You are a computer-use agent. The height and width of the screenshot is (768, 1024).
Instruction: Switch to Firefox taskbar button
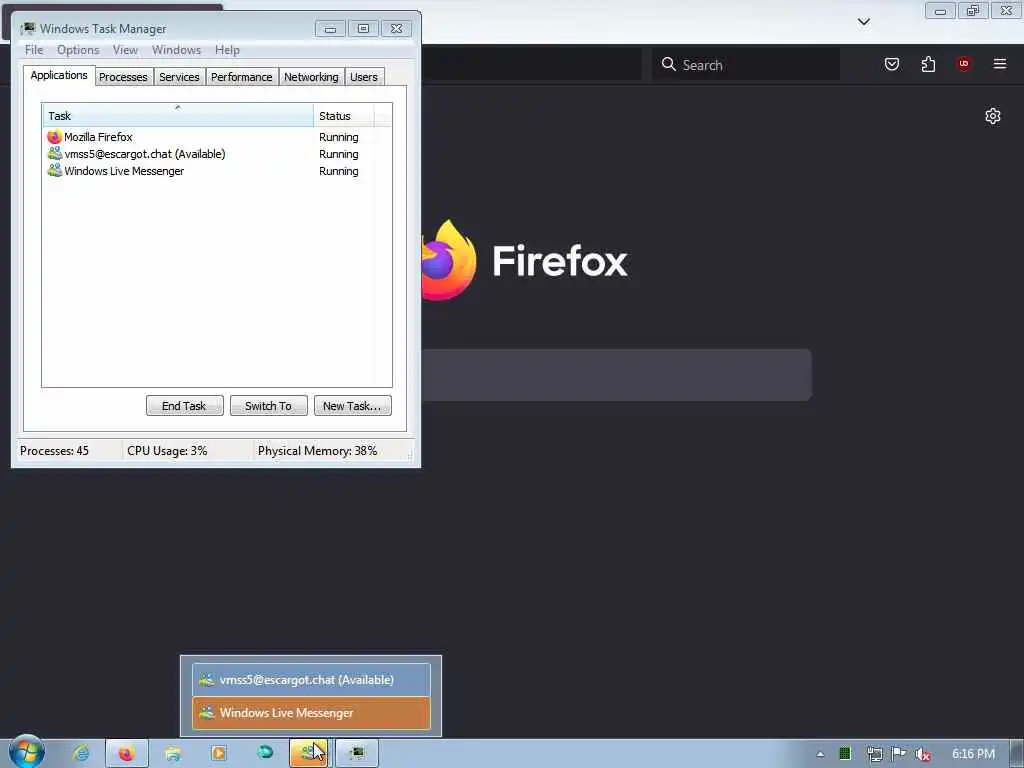tap(127, 754)
